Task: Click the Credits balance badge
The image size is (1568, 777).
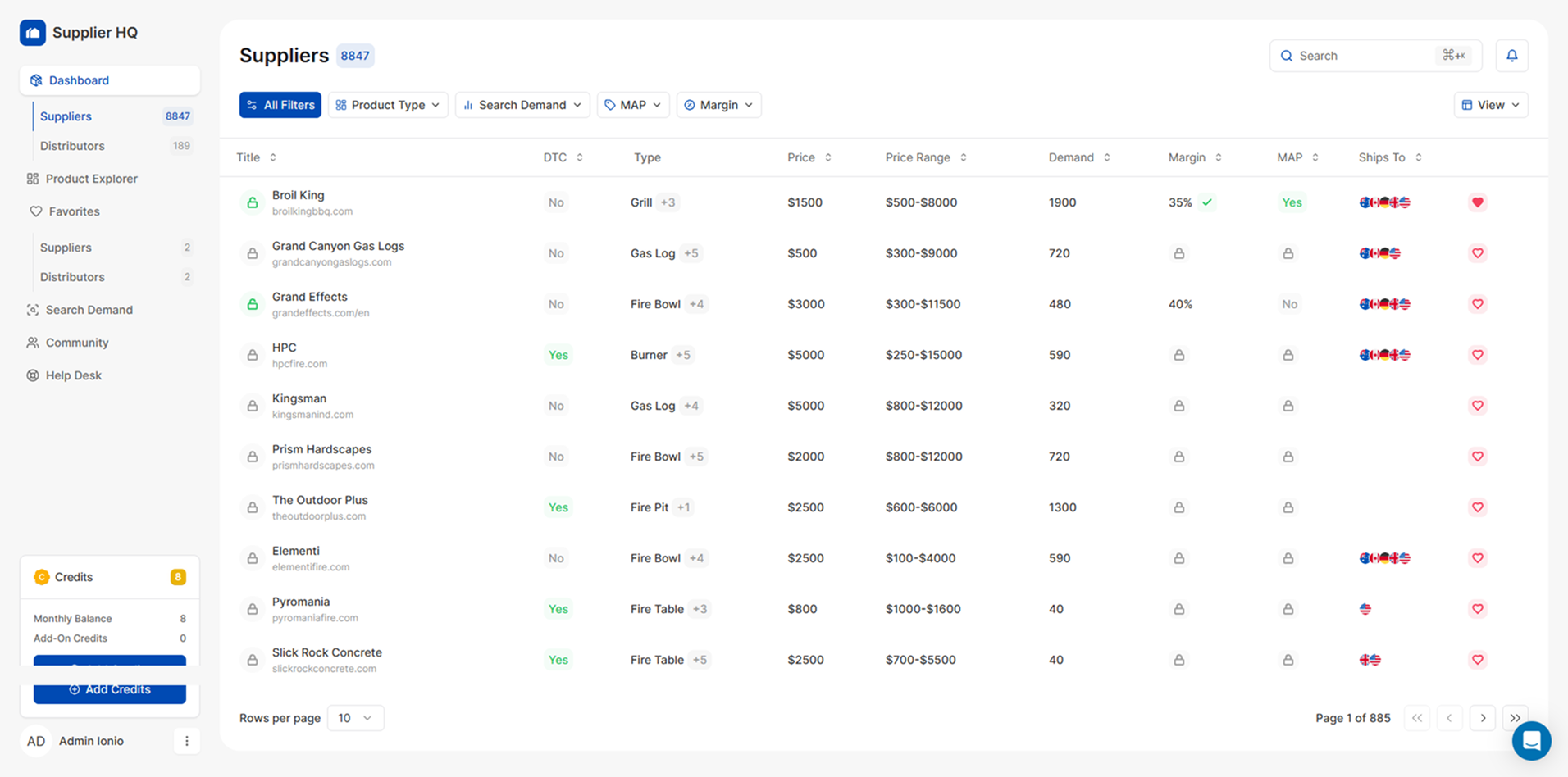Action: [178, 577]
